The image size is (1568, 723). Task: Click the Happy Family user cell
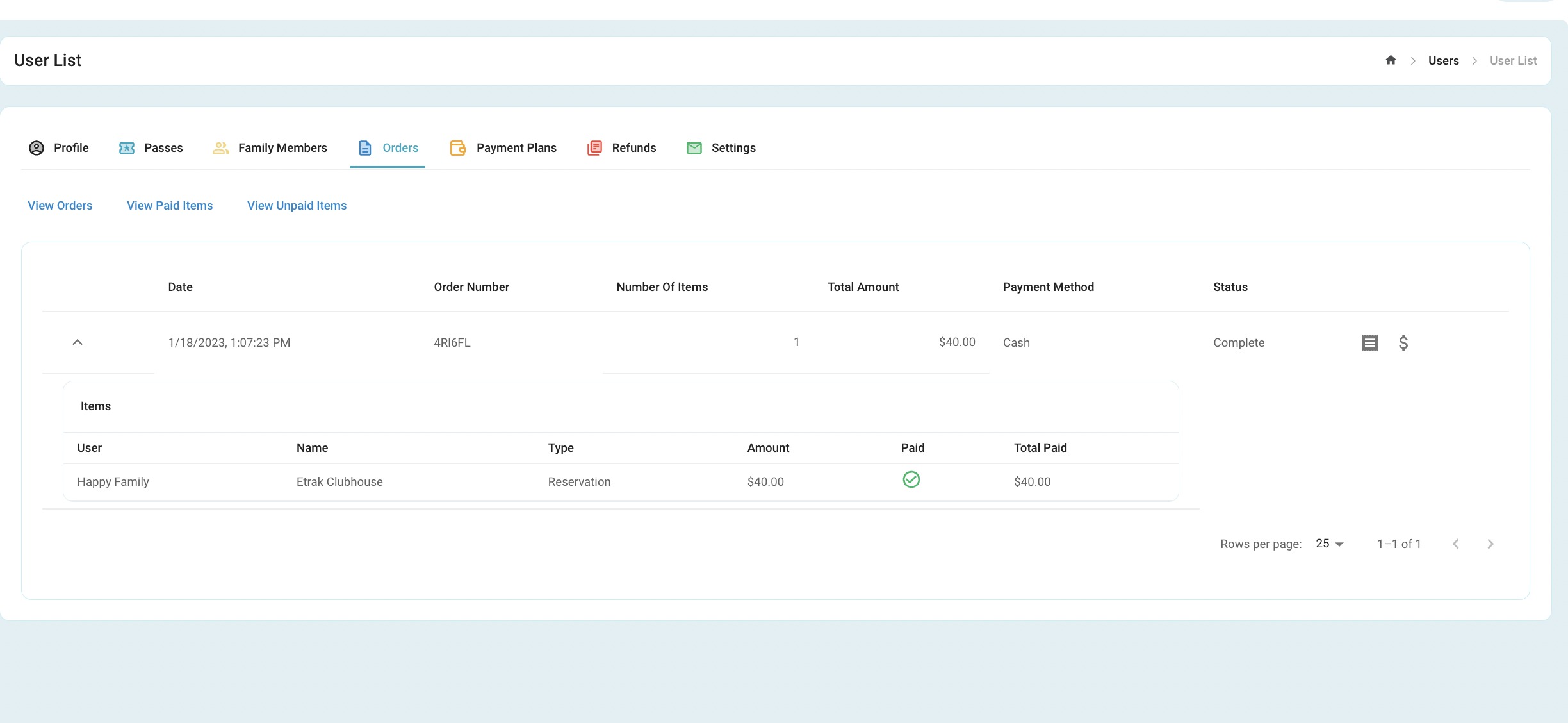[x=113, y=482]
